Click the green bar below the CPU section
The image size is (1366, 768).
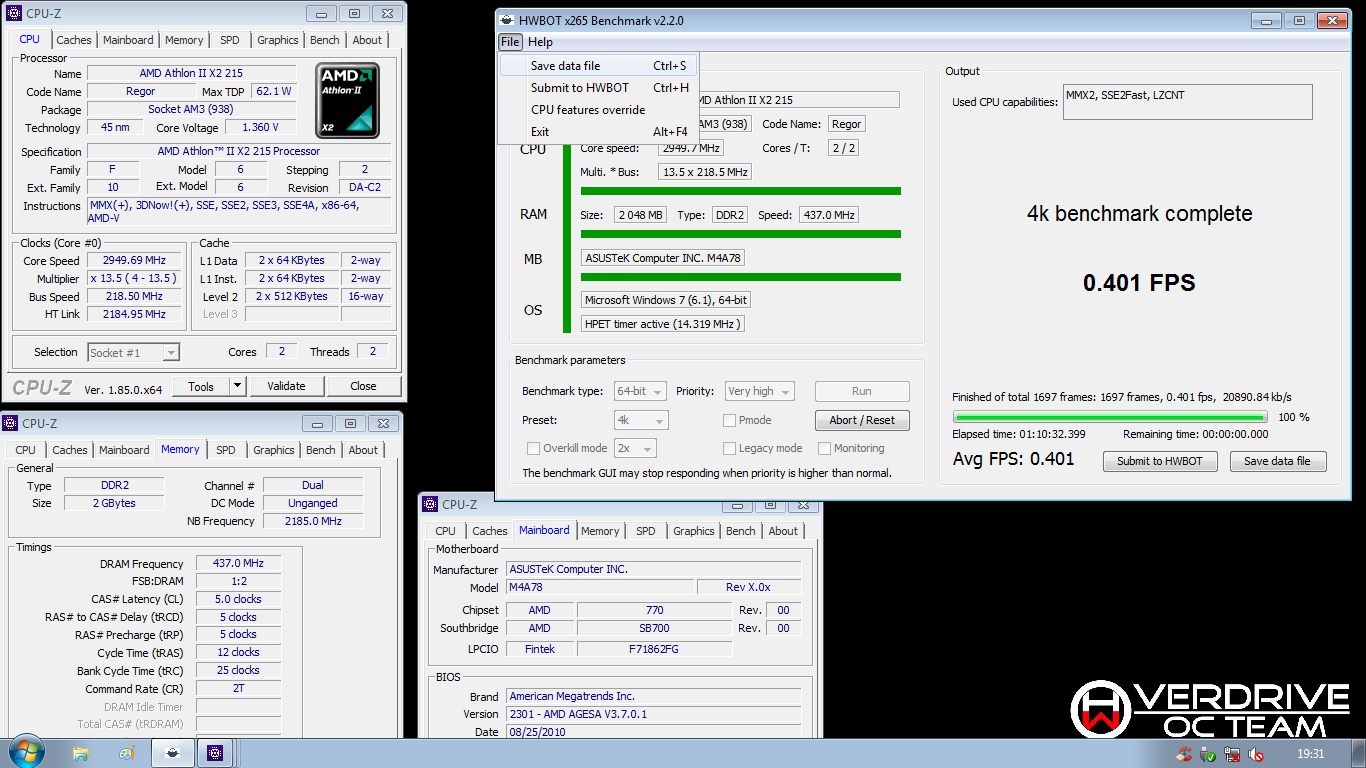740,191
